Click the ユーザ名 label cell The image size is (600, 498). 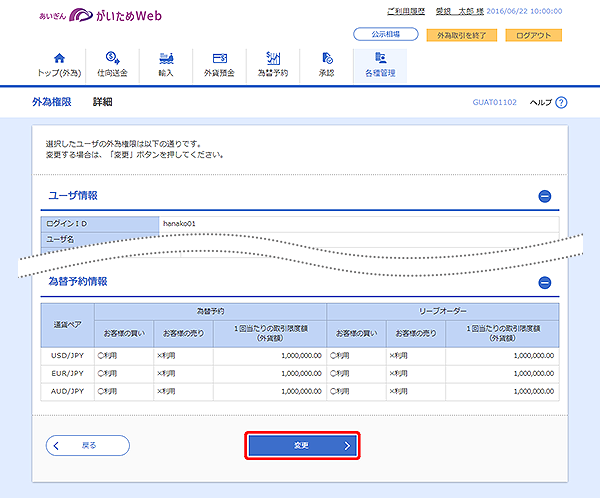click(x=100, y=239)
